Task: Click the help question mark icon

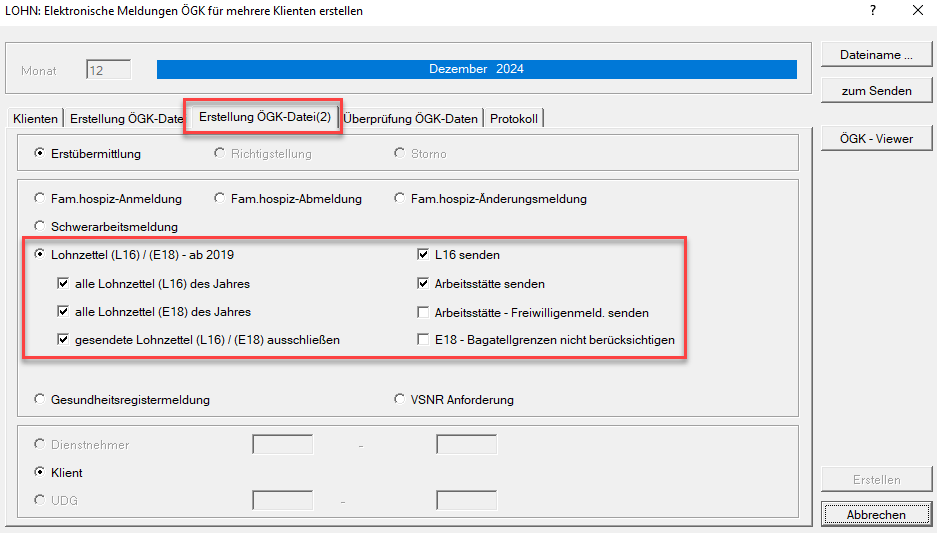Action: pyautogui.click(x=873, y=11)
